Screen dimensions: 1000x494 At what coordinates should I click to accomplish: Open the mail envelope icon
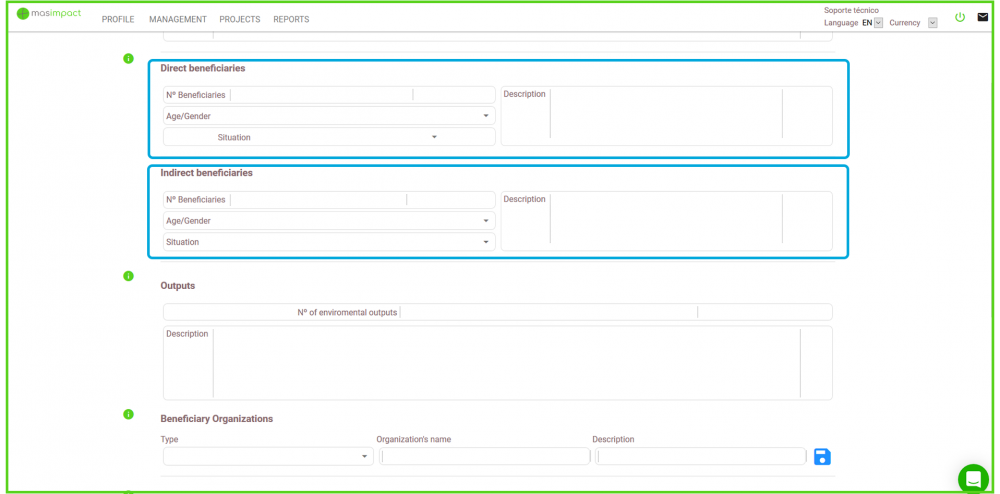pos(982,17)
